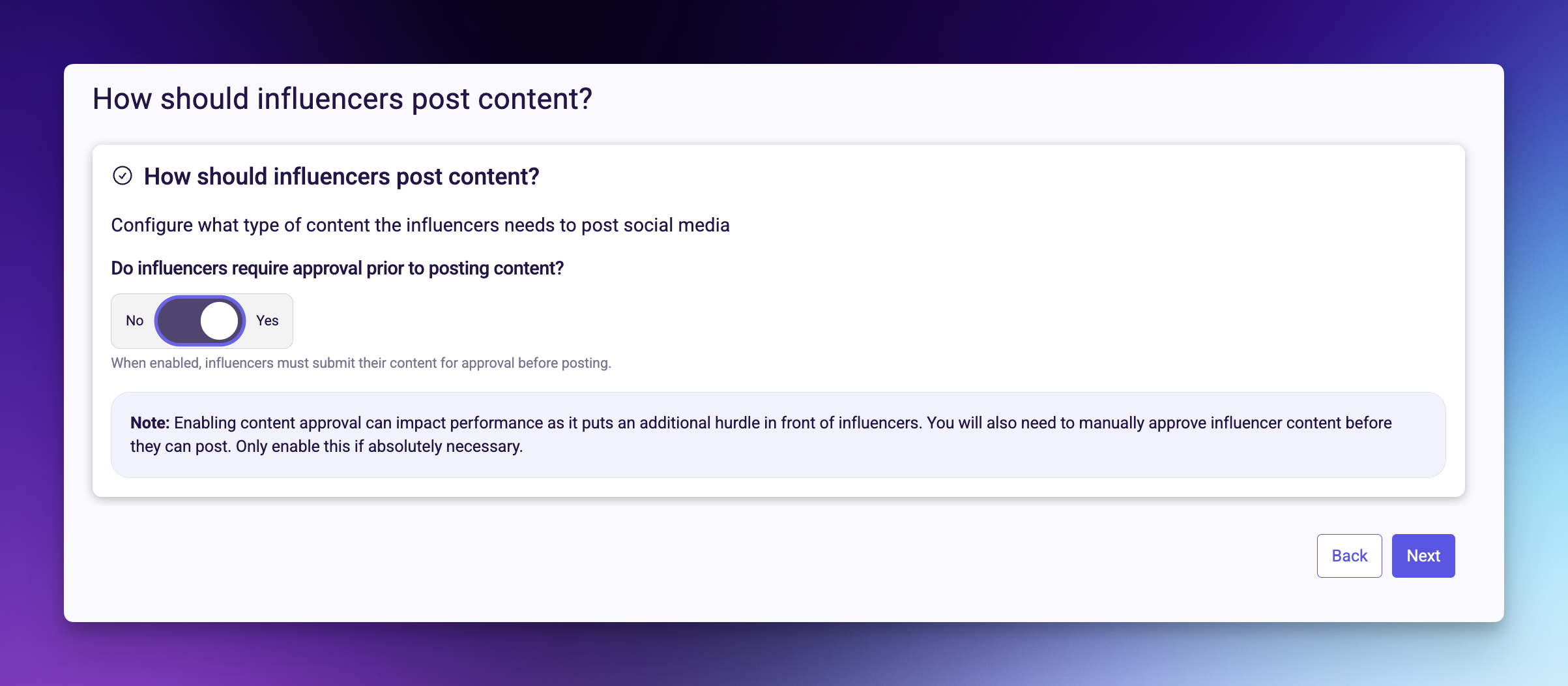
Task: Select the 'Yes' label in the switch group
Action: click(x=267, y=320)
